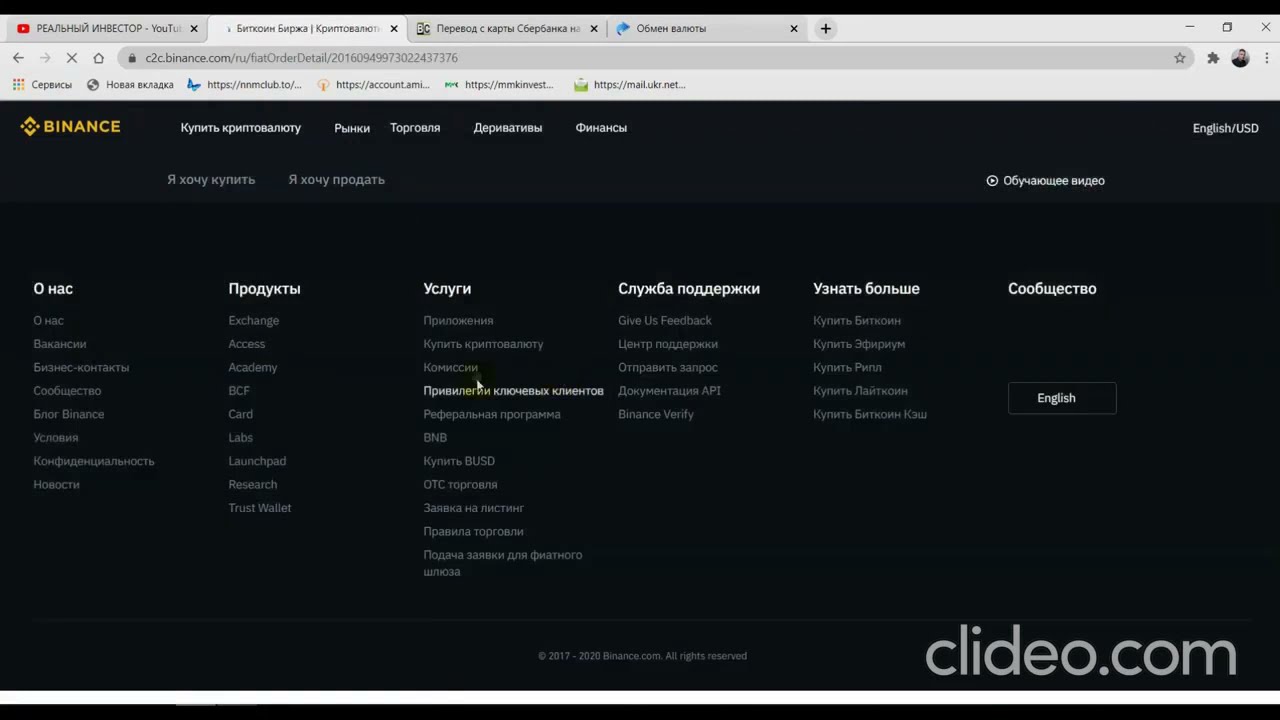Image resolution: width=1280 pixels, height=720 pixels.
Task: Click the English language button in footer
Action: pos(1062,398)
